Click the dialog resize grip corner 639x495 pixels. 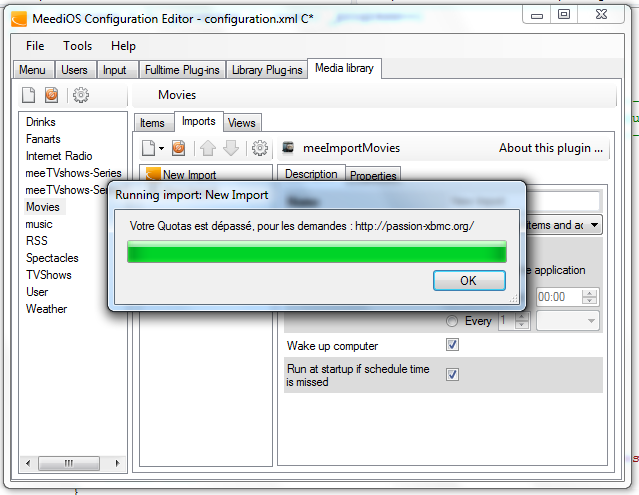coord(514,299)
